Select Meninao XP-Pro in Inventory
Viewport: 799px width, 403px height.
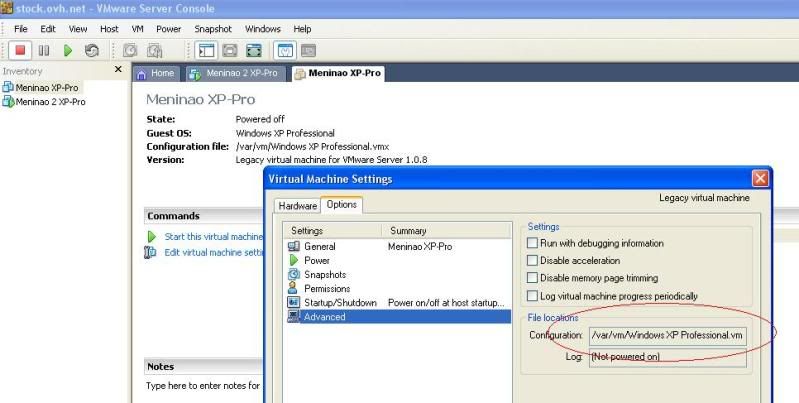point(47,88)
